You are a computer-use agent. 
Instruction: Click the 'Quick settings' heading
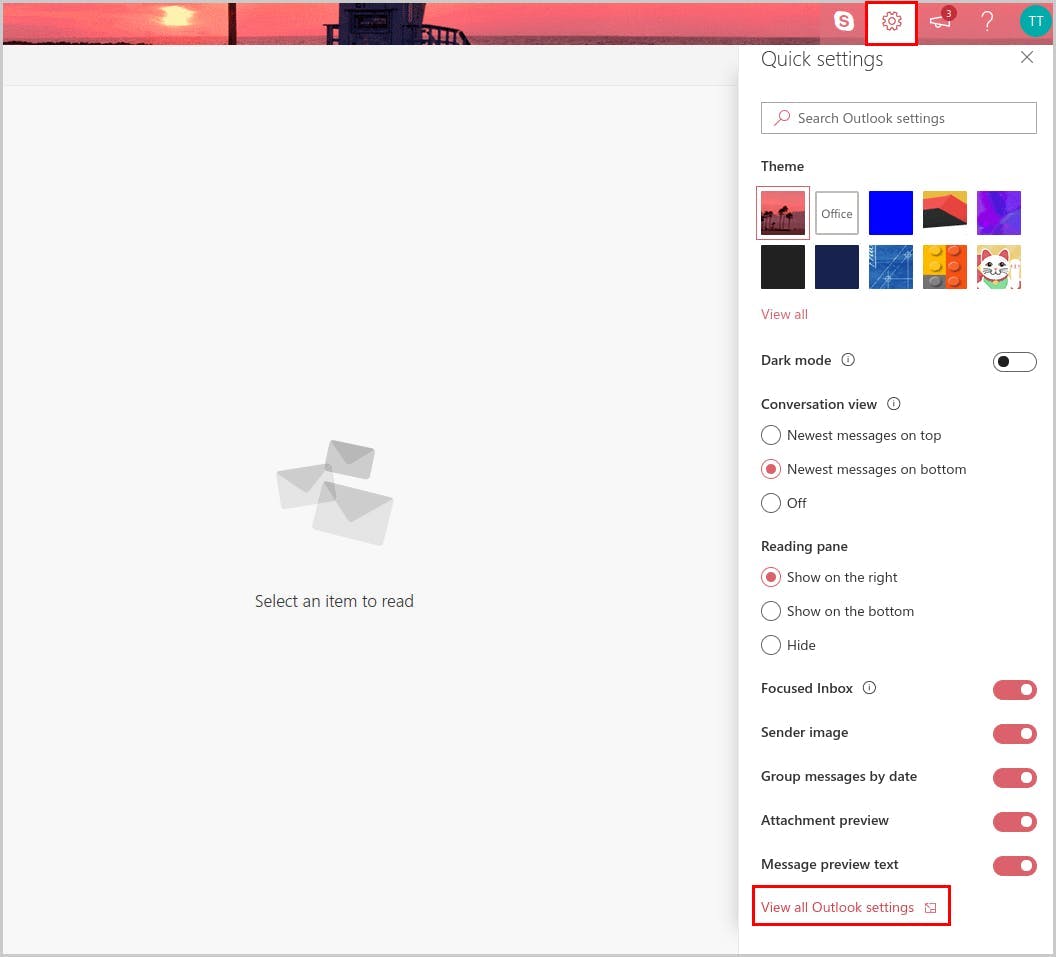click(x=822, y=59)
